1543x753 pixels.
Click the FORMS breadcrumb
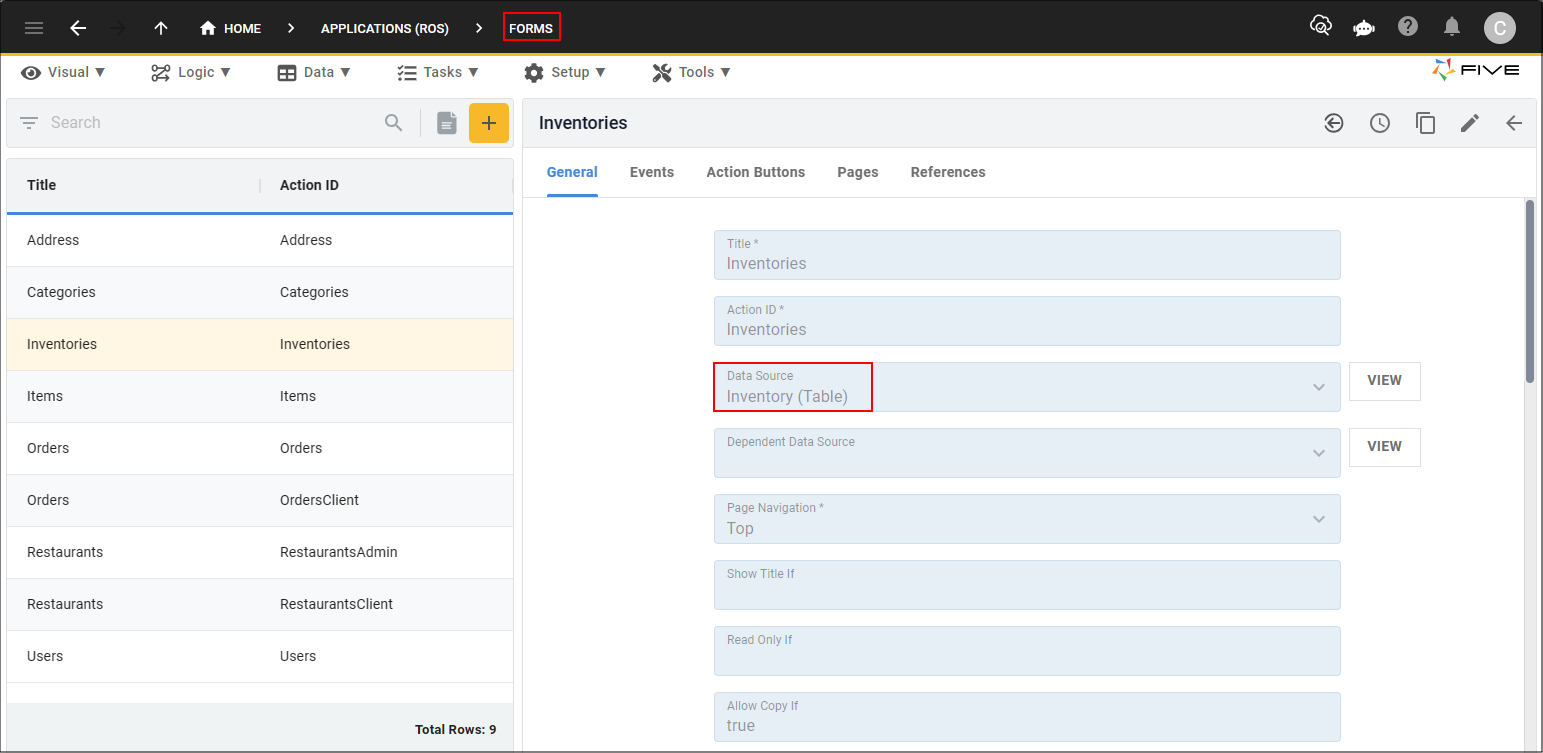click(x=531, y=28)
